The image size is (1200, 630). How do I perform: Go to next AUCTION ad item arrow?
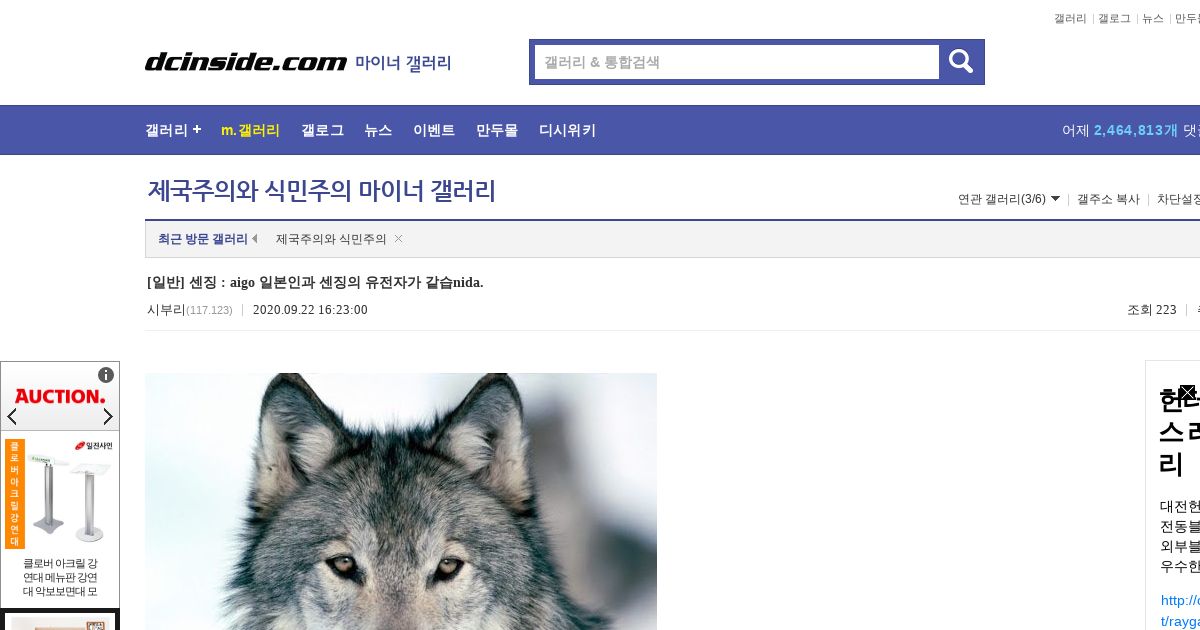tap(108, 416)
